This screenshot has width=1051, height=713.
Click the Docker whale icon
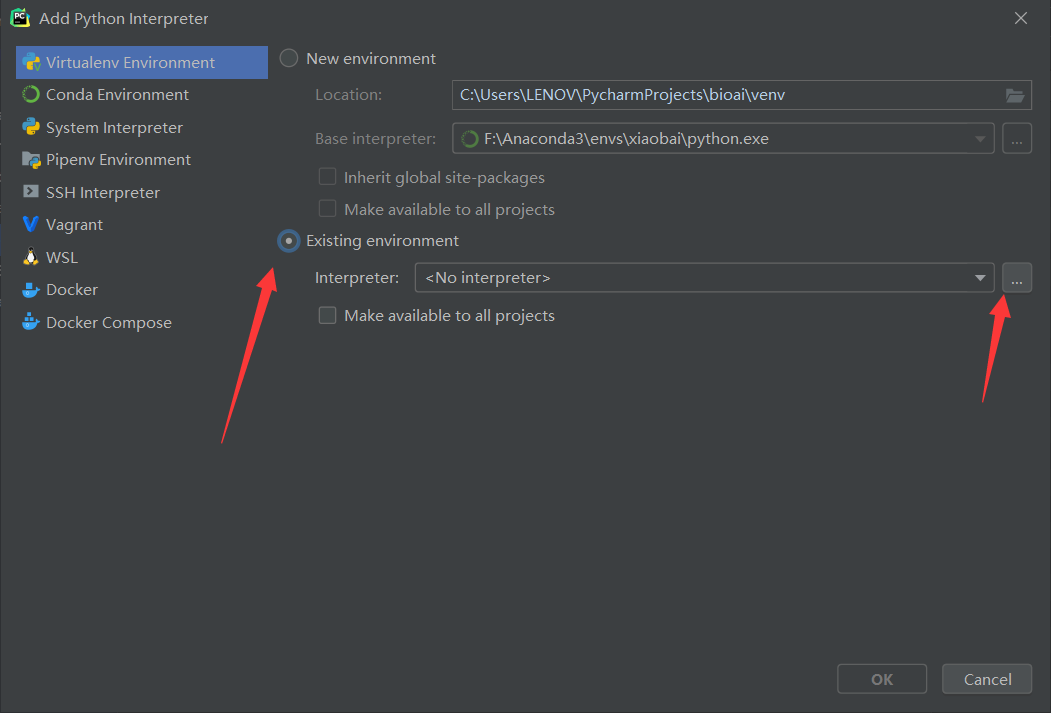pyautogui.click(x=31, y=289)
